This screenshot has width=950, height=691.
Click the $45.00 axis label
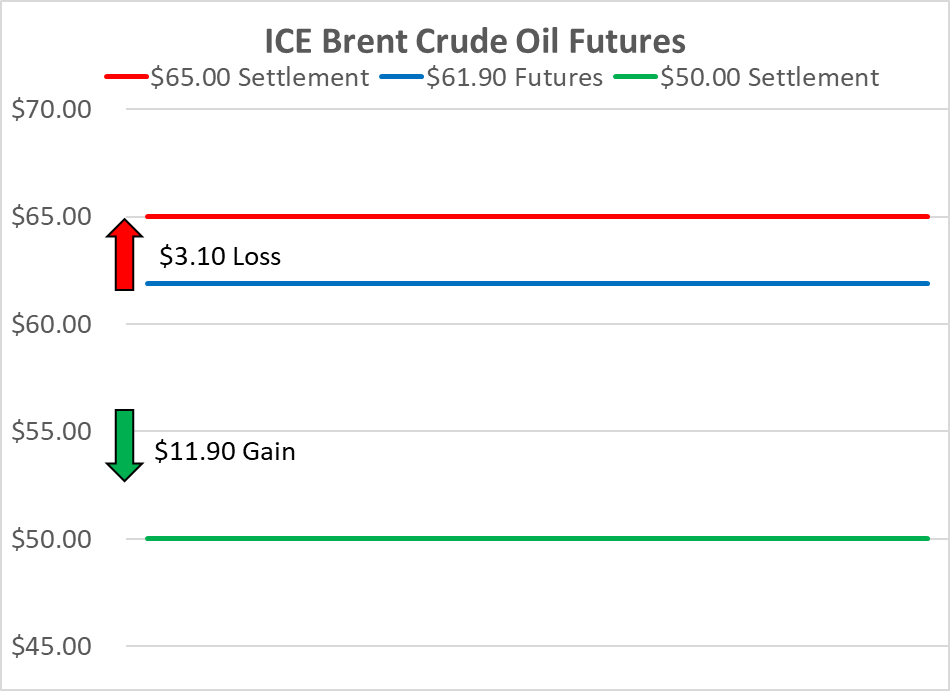(52, 646)
